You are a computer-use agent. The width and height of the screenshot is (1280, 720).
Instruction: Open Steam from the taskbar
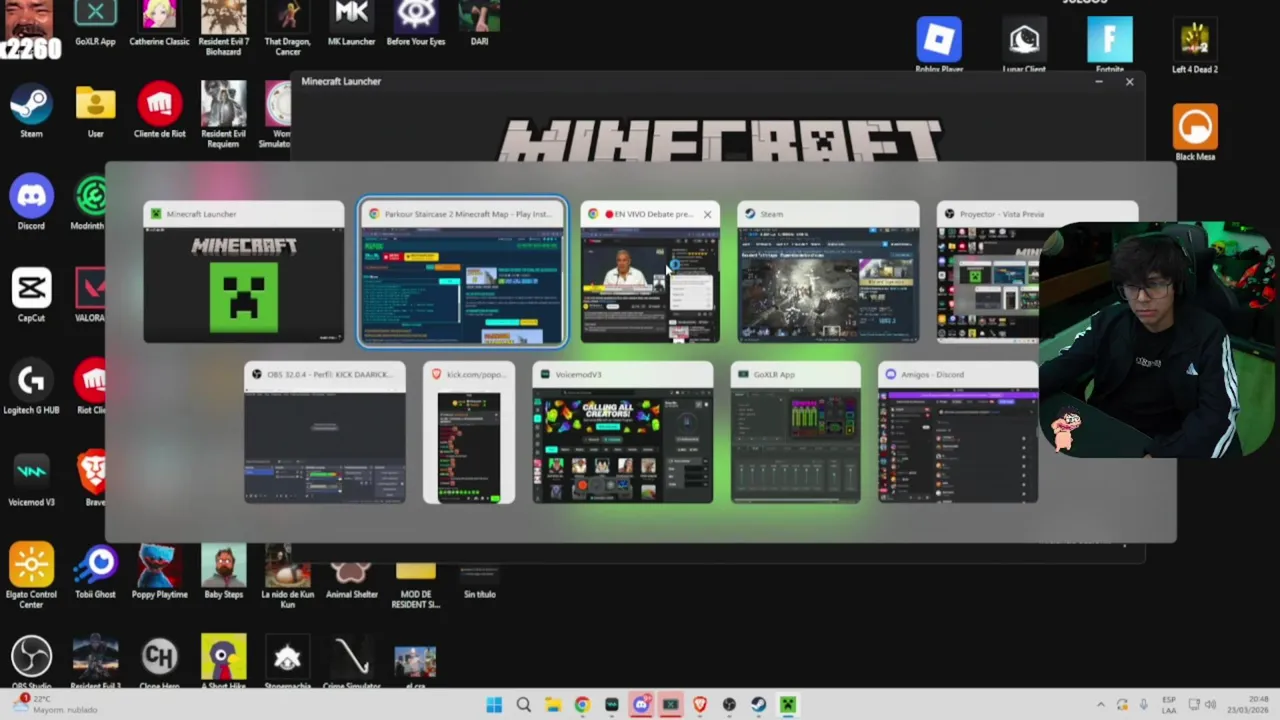pyautogui.click(x=759, y=705)
